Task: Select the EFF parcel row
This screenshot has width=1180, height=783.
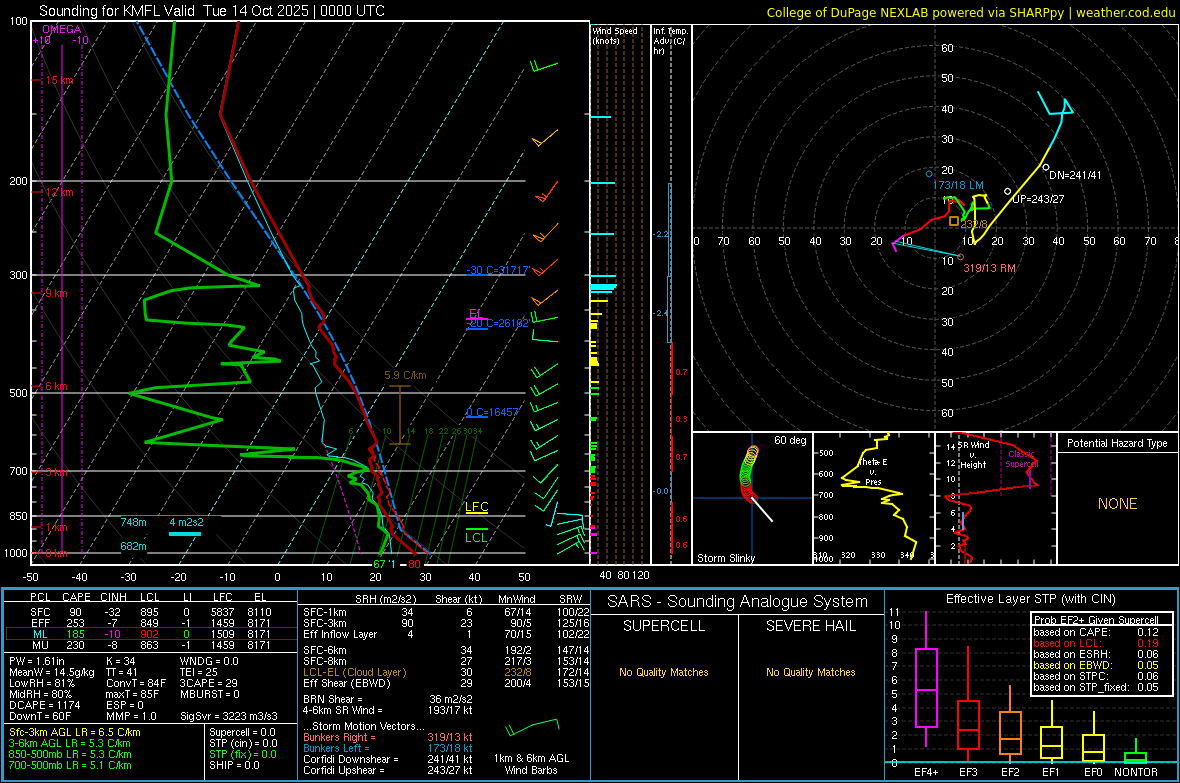Action: [x=151, y=623]
